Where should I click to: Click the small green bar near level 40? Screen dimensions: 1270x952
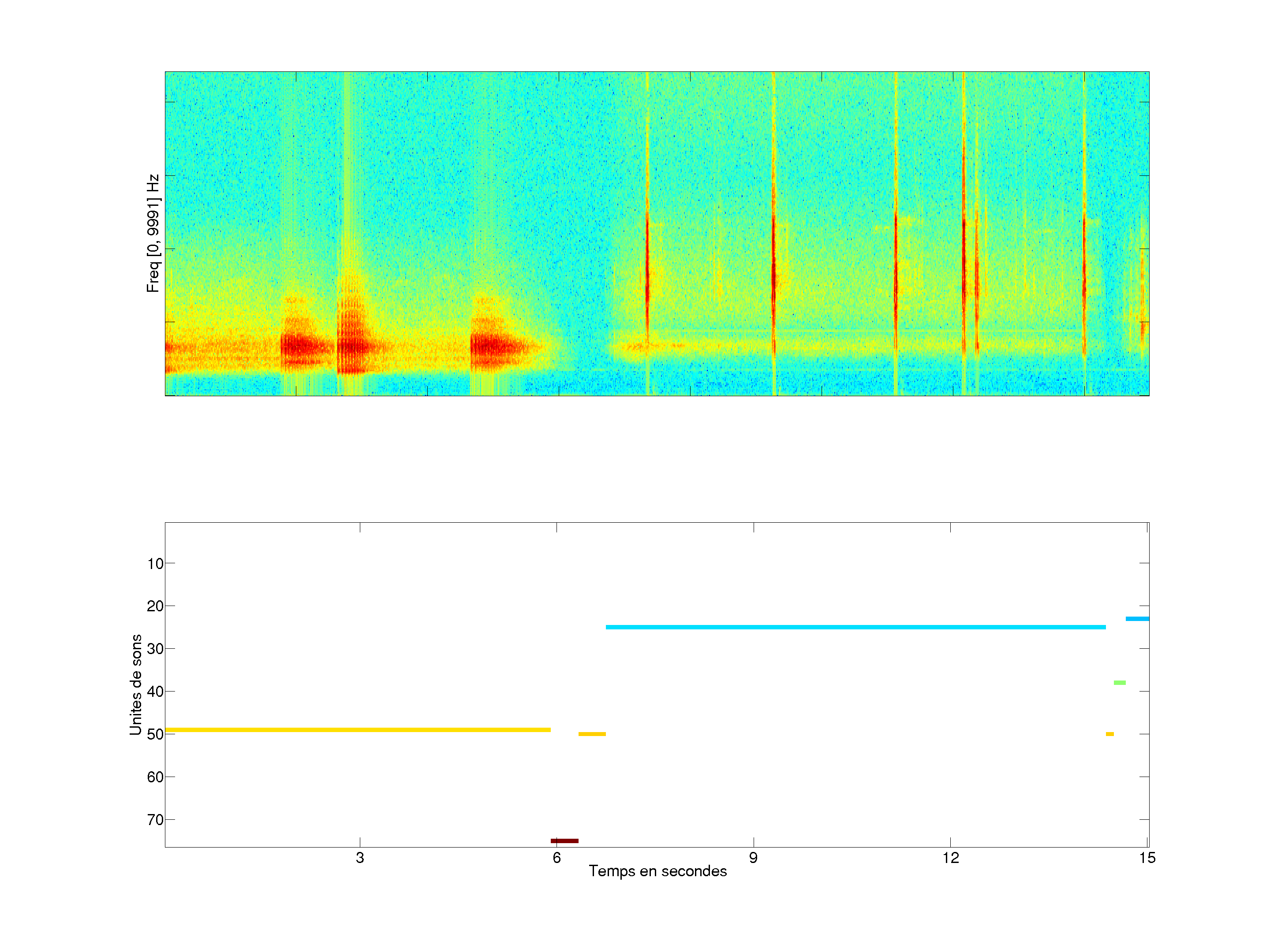1119,683
